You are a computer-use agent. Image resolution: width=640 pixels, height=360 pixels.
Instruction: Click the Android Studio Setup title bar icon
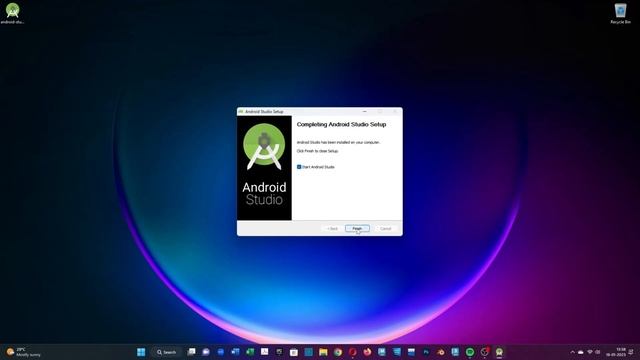click(241, 111)
